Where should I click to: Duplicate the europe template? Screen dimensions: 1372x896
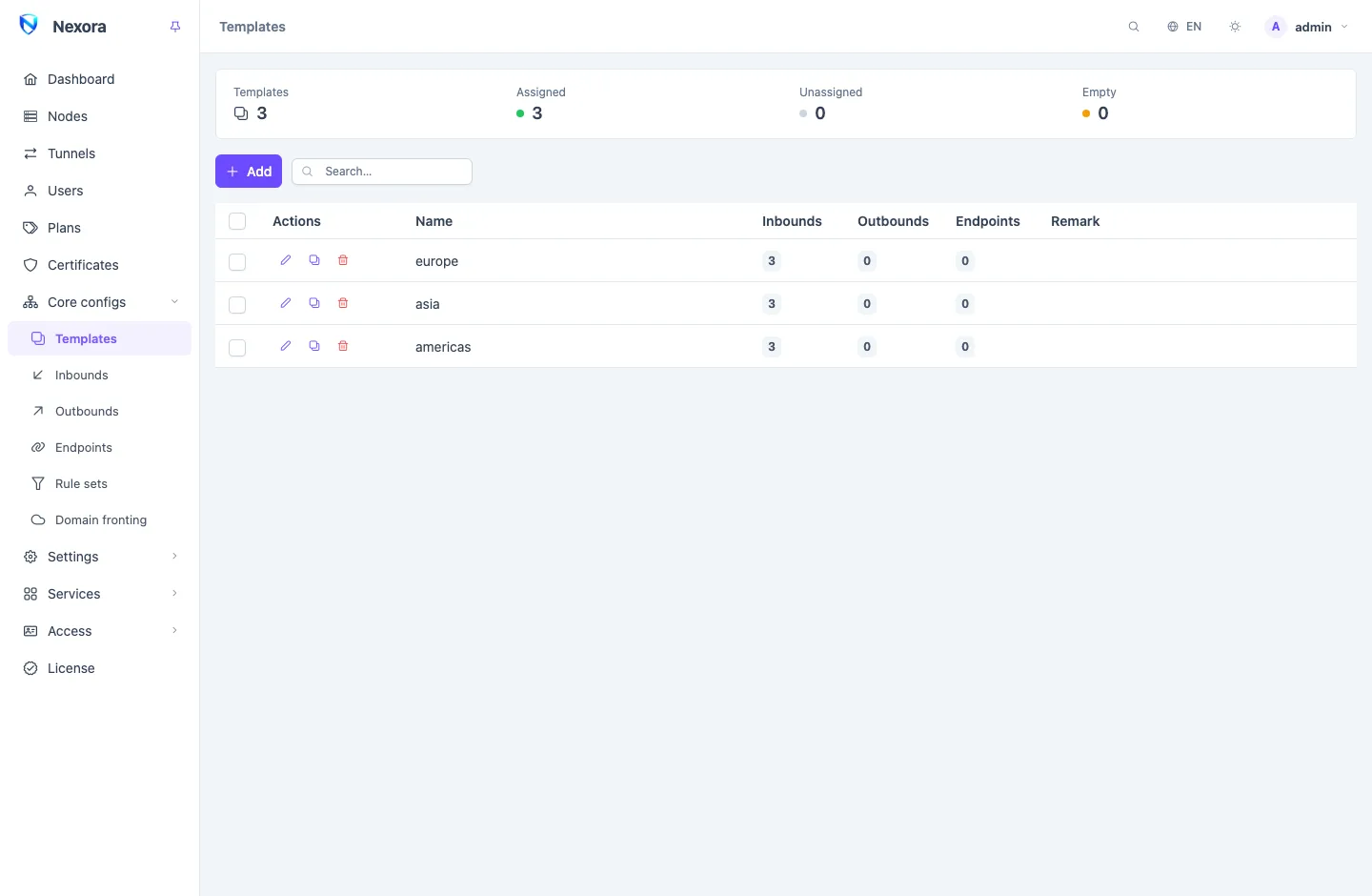314,260
